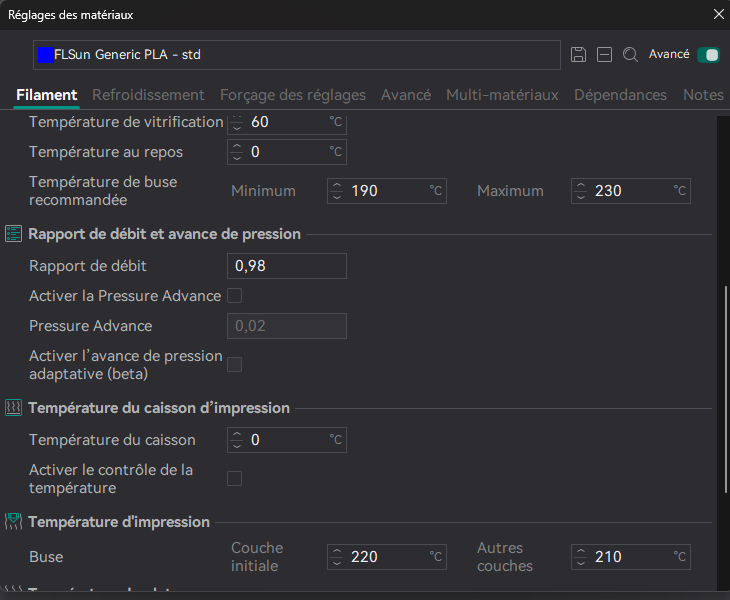Click the Maximum nozzle temperature 230 field

click(631, 191)
